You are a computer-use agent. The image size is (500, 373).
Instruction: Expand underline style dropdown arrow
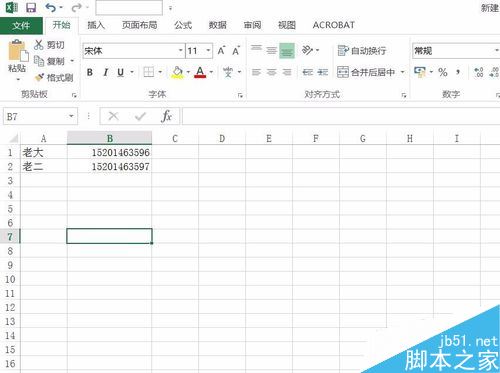click(132, 72)
